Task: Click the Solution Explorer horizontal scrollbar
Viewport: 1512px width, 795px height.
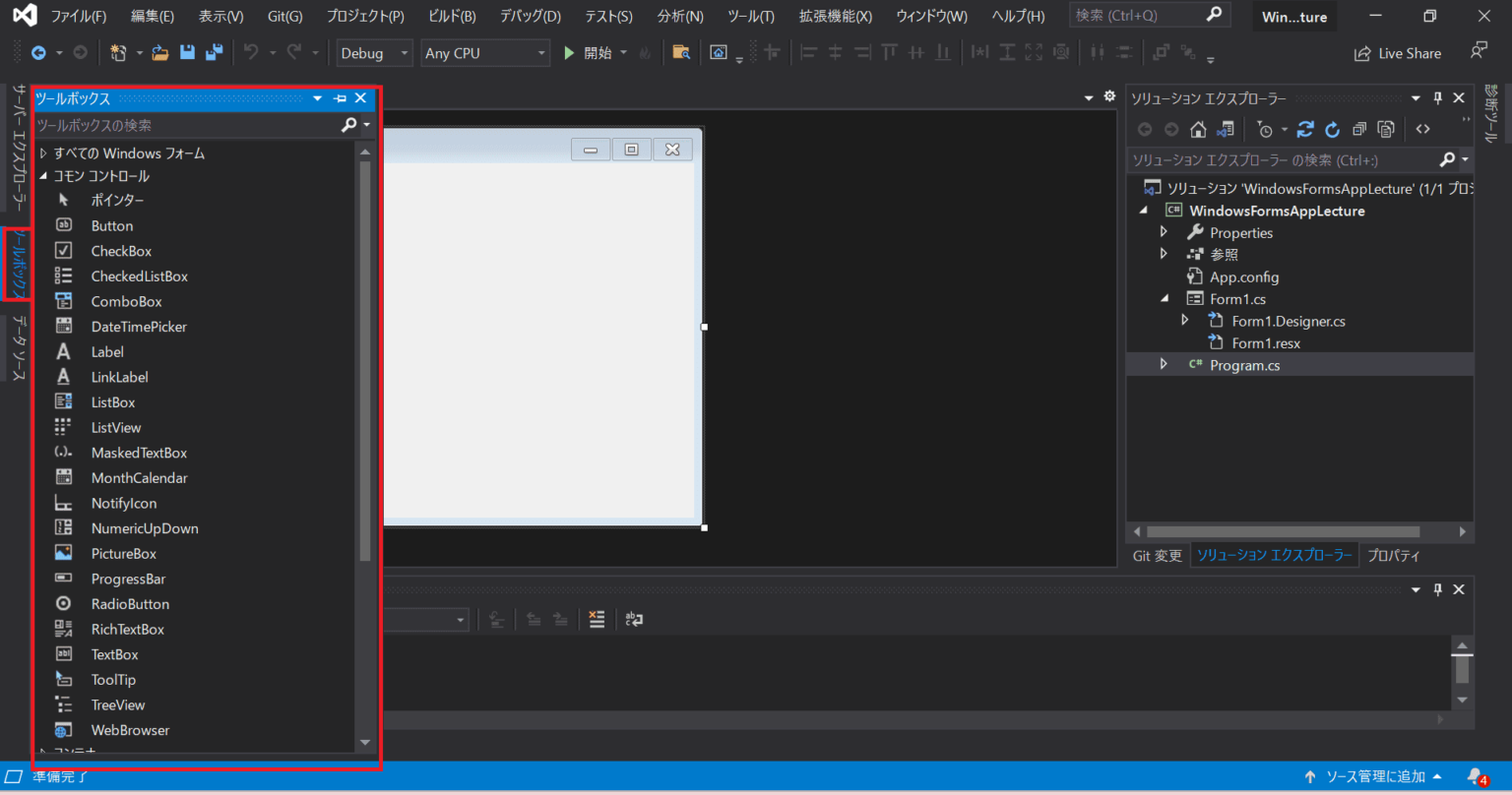Action: (x=1283, y=531)
